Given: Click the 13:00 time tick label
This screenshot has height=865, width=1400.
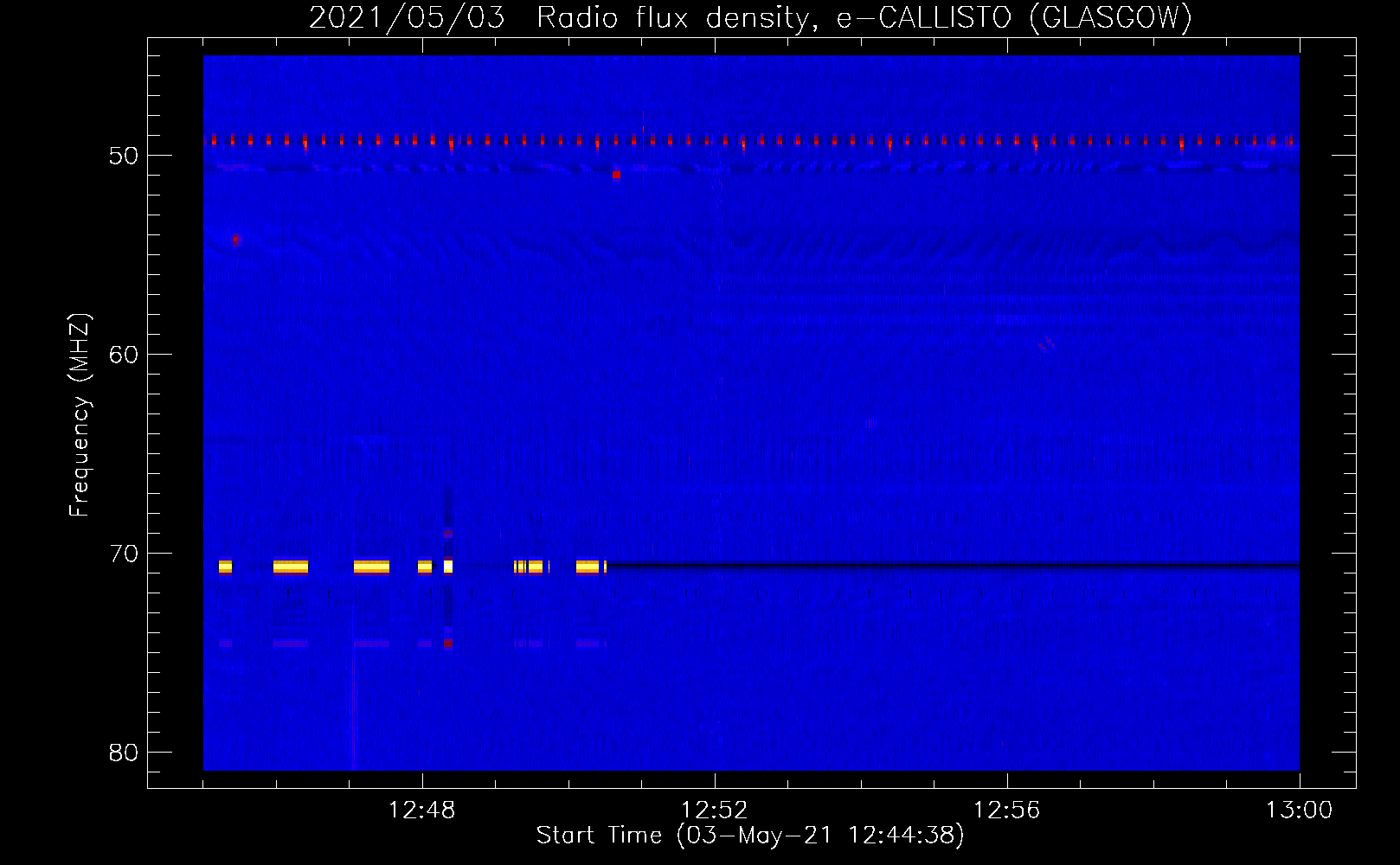Looking at the screenshot, I should (1299, 811).
